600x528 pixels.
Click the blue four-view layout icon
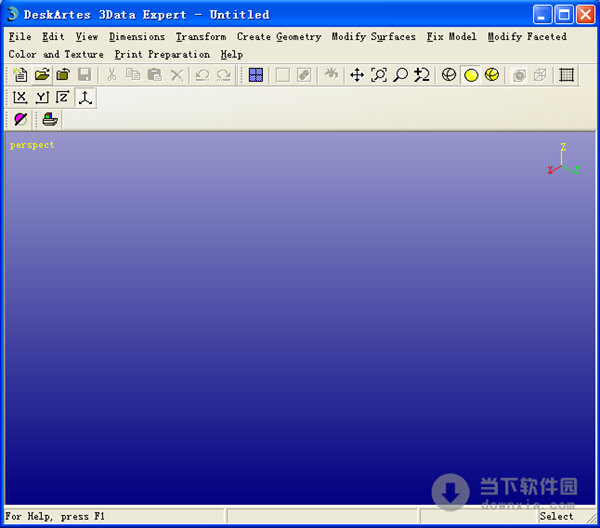click(256, 75)
